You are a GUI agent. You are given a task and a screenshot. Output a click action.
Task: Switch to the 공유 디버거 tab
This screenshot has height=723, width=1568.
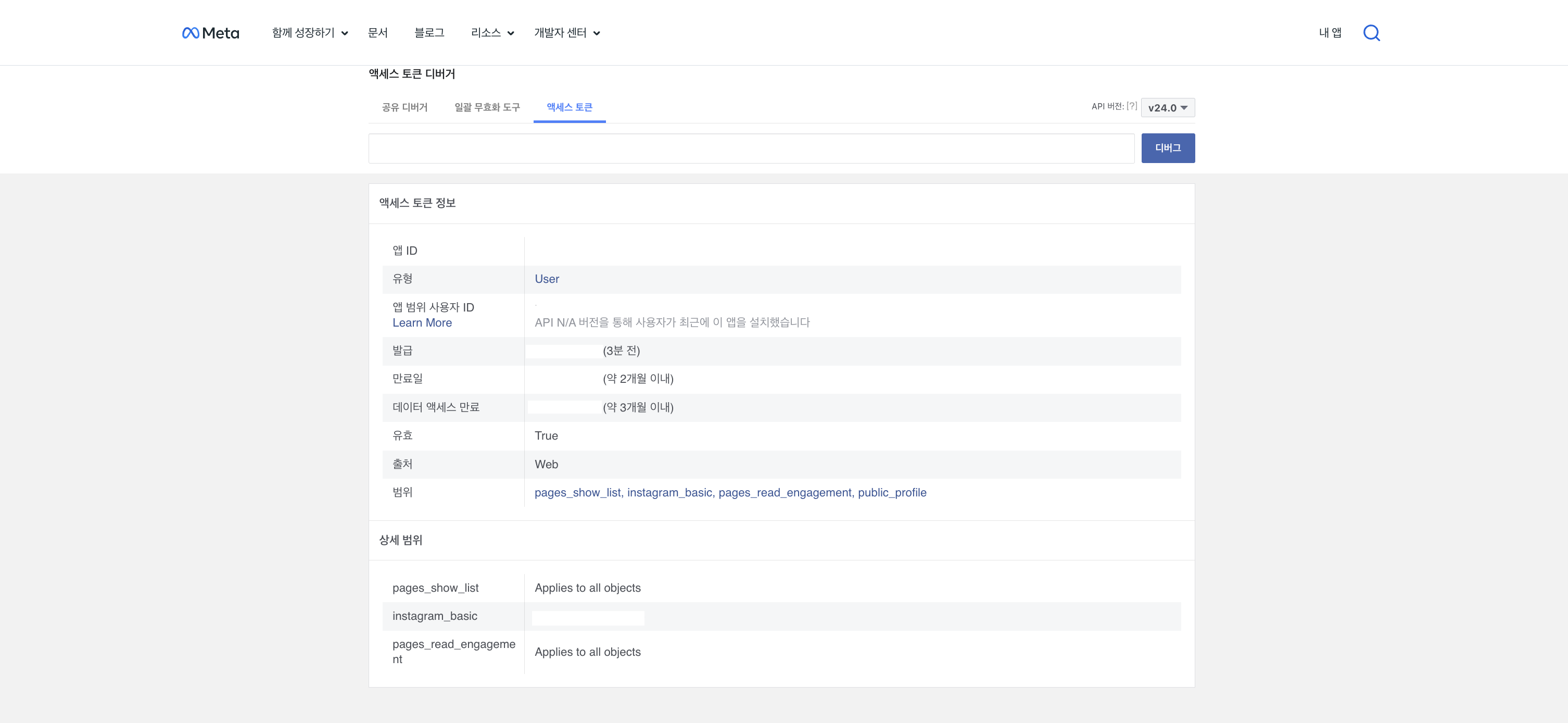[x=404, y=107]
